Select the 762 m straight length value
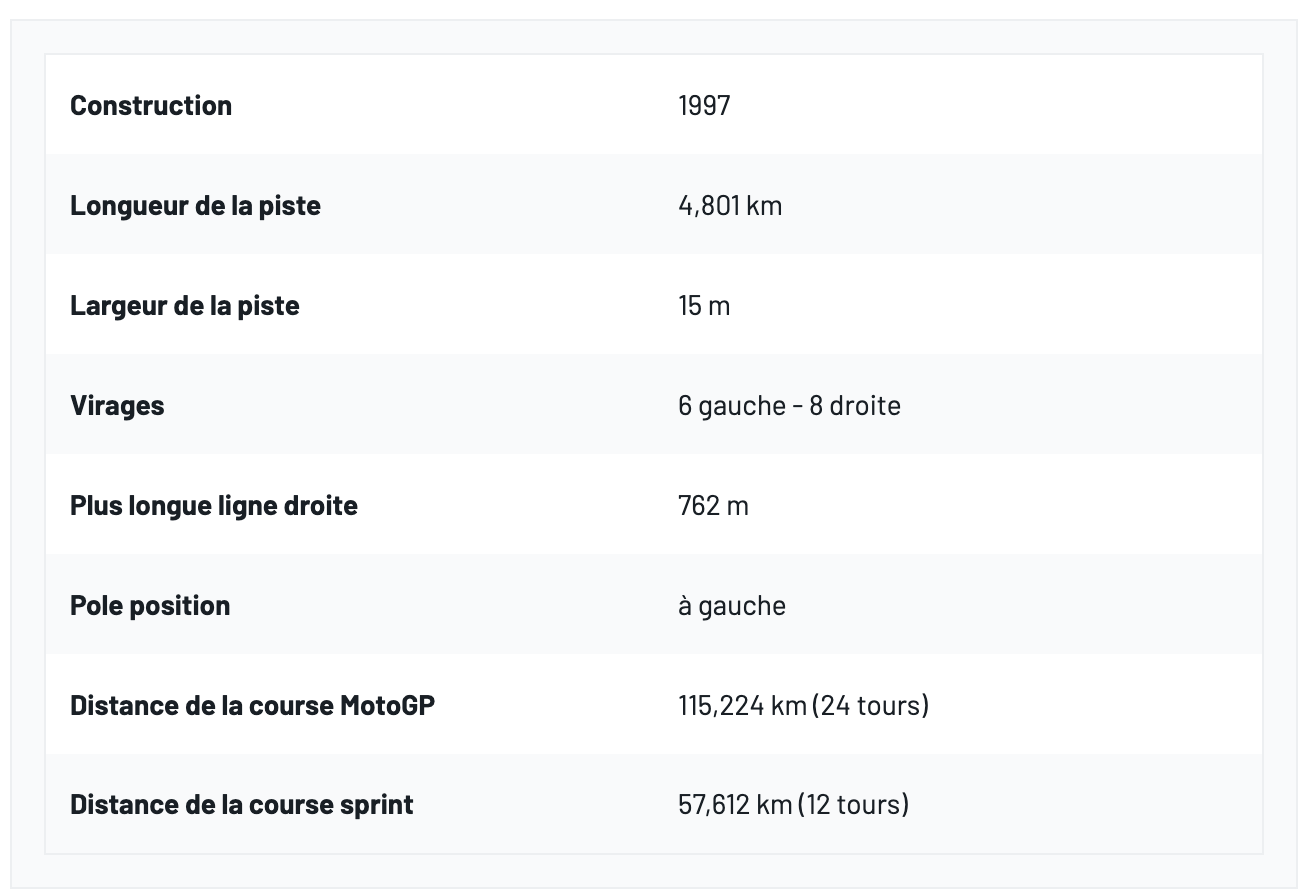This screenshot has width=1306, height=894. [x=713, y=505]
